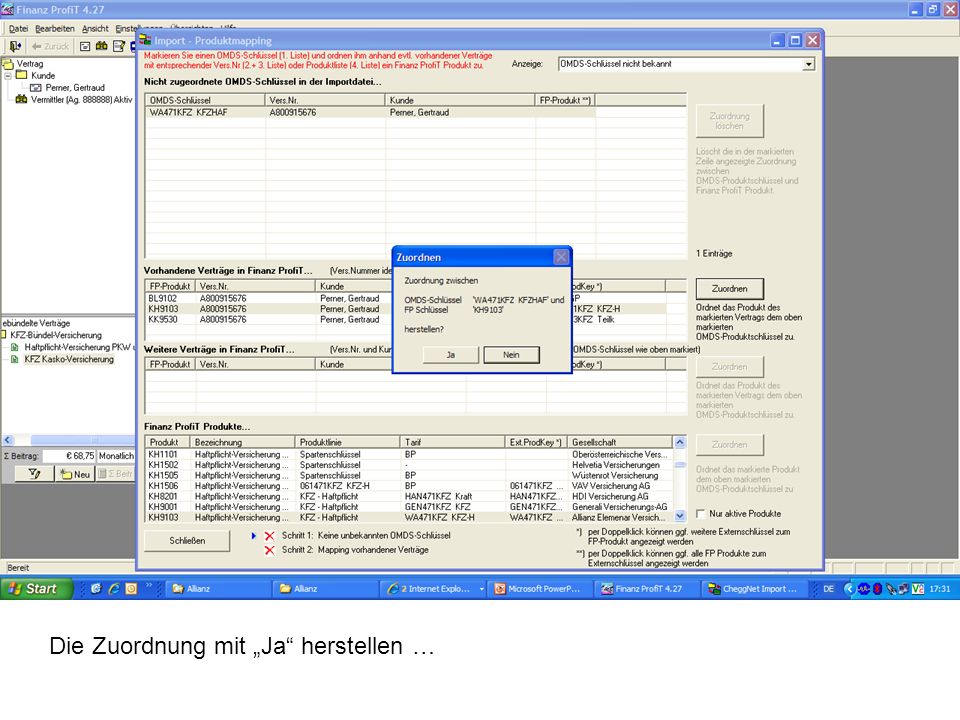
Task: Select Haftpflicht-Versicherung PKW tree entry
Action: click(77, 347)
